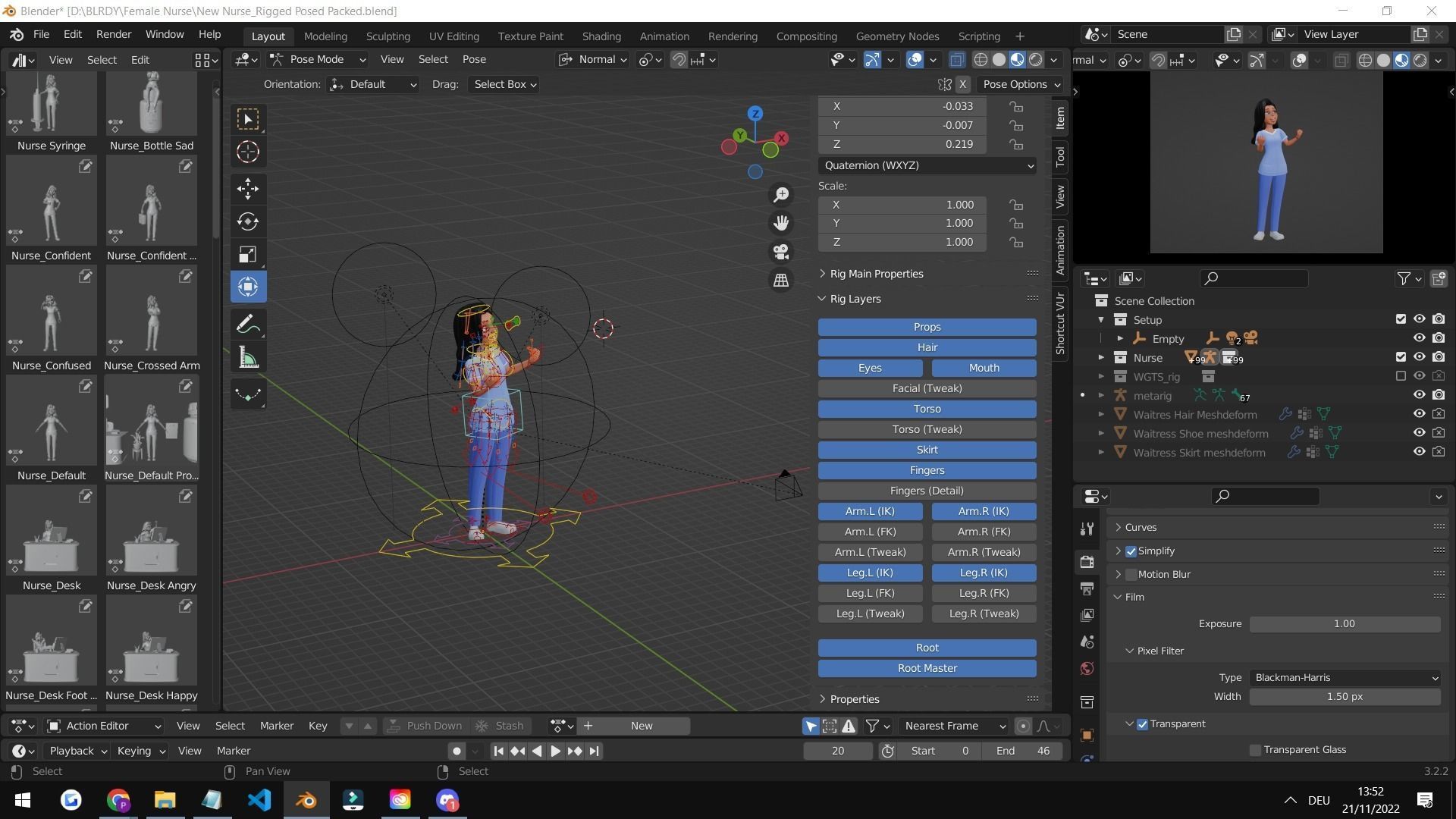Viewport: 1456px width, 819px height.
Task: Click the New action button
Action: (642, 726)
